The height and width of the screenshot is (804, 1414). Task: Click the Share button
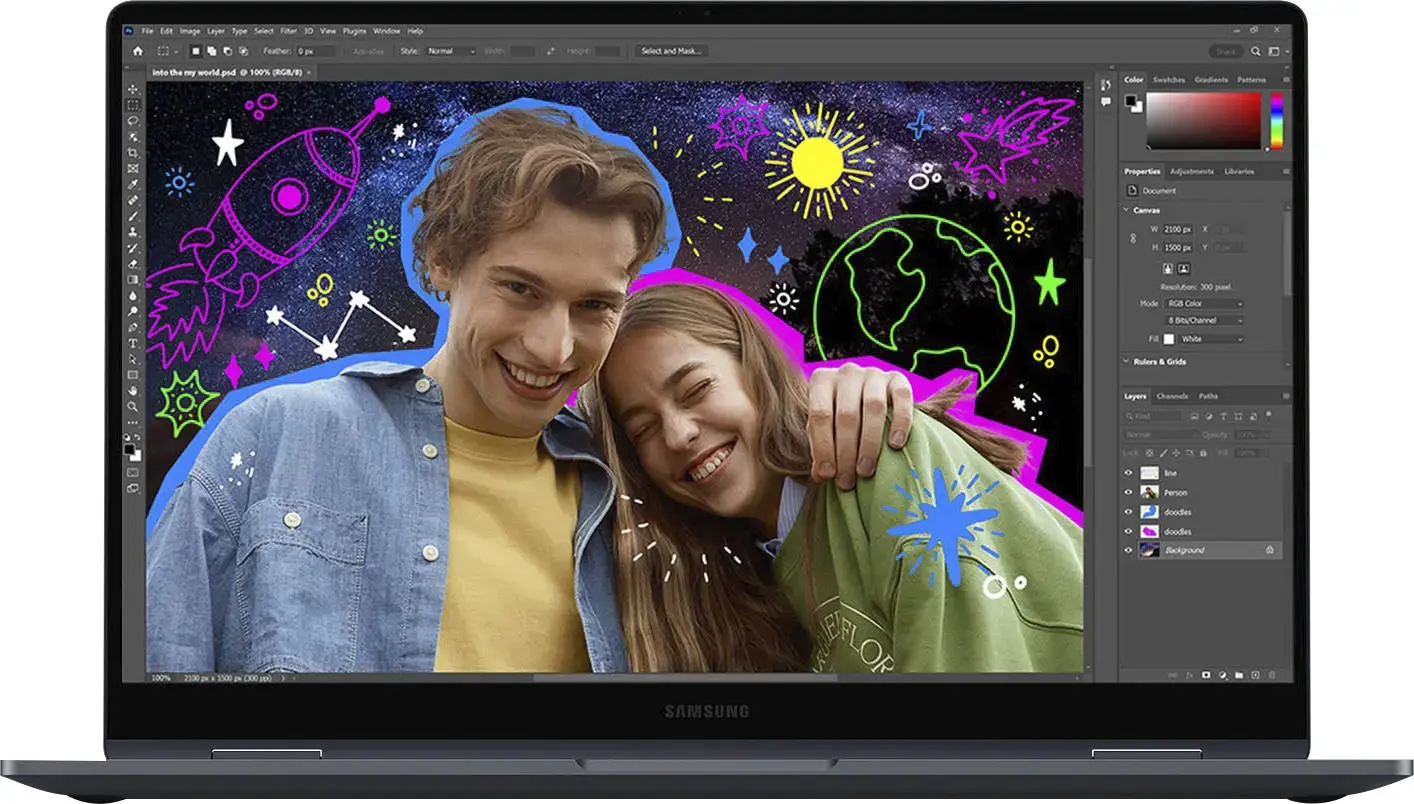pyautogui.click(x=1227, y=51)
